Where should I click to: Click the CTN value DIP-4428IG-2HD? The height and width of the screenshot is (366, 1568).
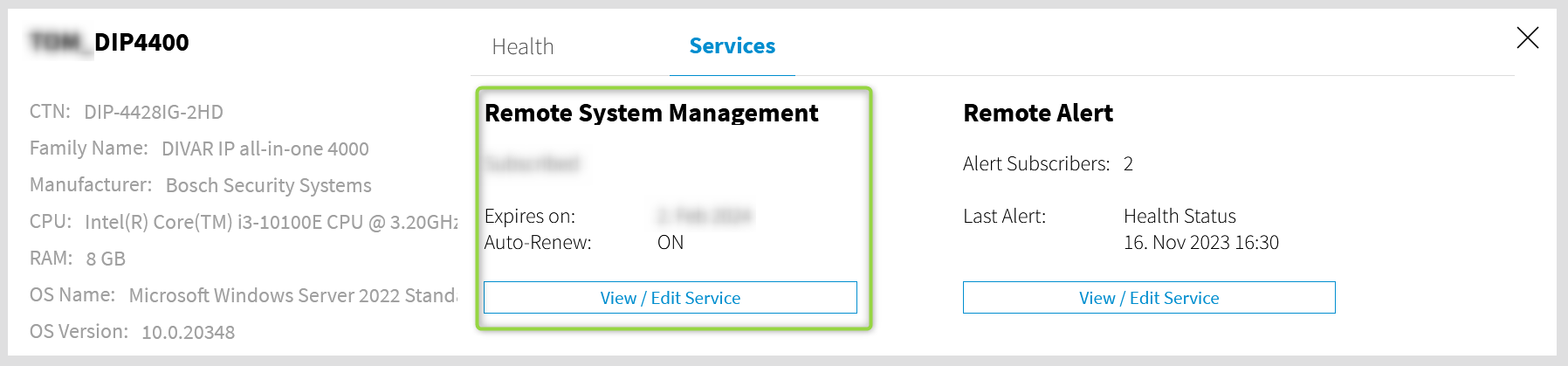154,113
